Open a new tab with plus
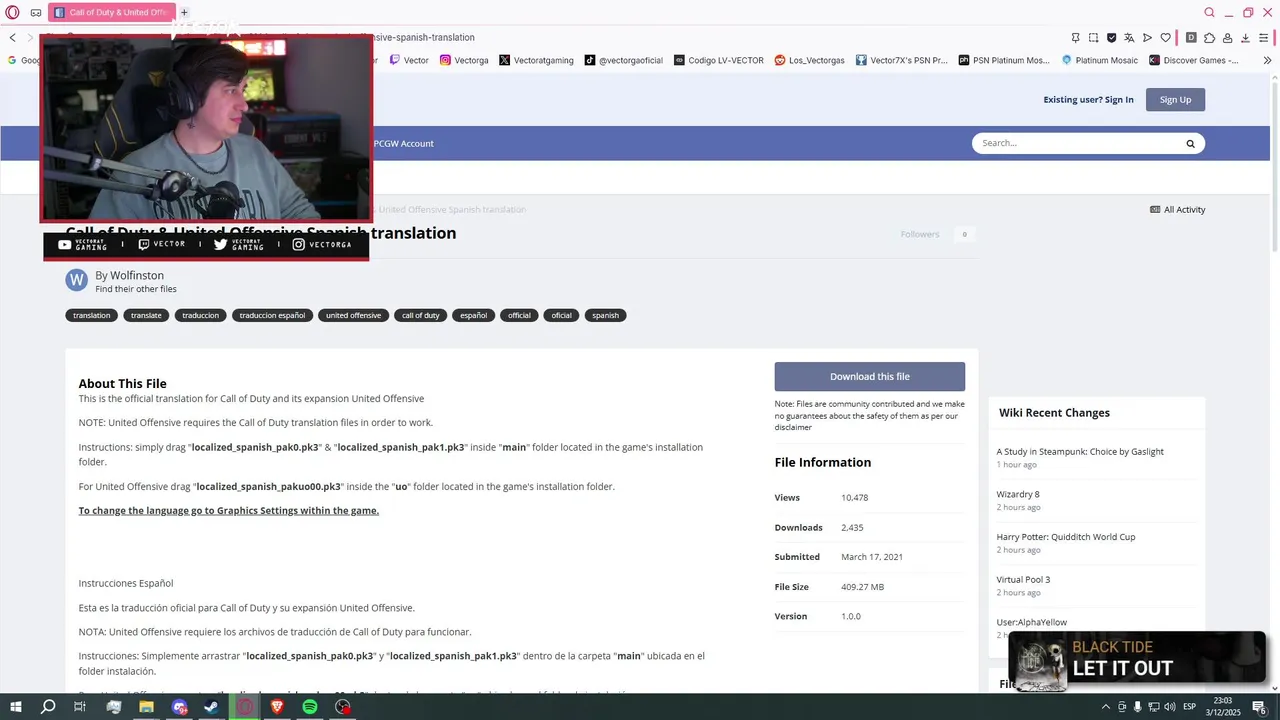The height and width of the screenshot is (720, 1280). click(x=184, y=12)
